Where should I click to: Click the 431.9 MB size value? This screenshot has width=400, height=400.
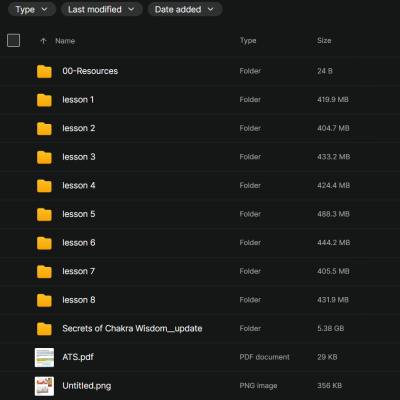pos(333,300)
